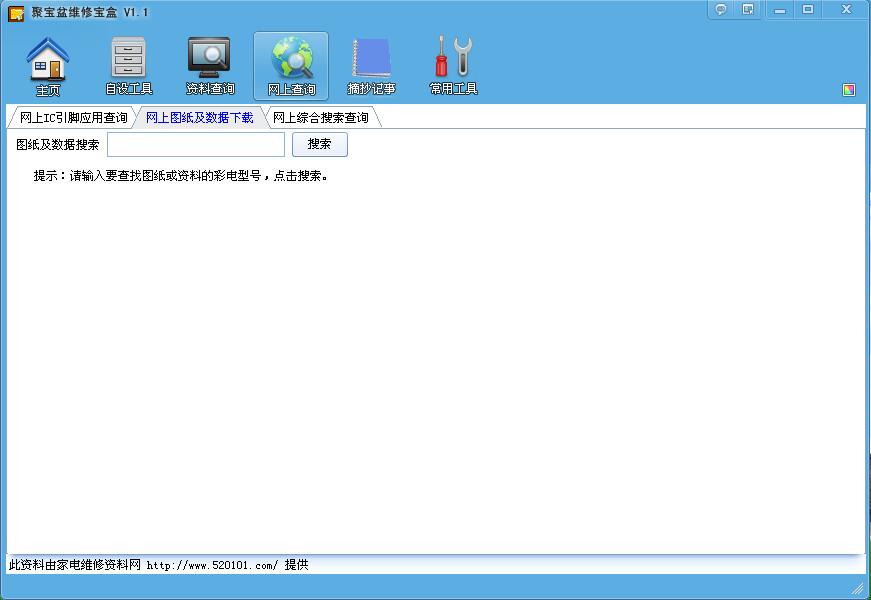Screen dimensions: 871x600
Task: Click the chat bubble icon in title bar
Action: pos(720,9)
